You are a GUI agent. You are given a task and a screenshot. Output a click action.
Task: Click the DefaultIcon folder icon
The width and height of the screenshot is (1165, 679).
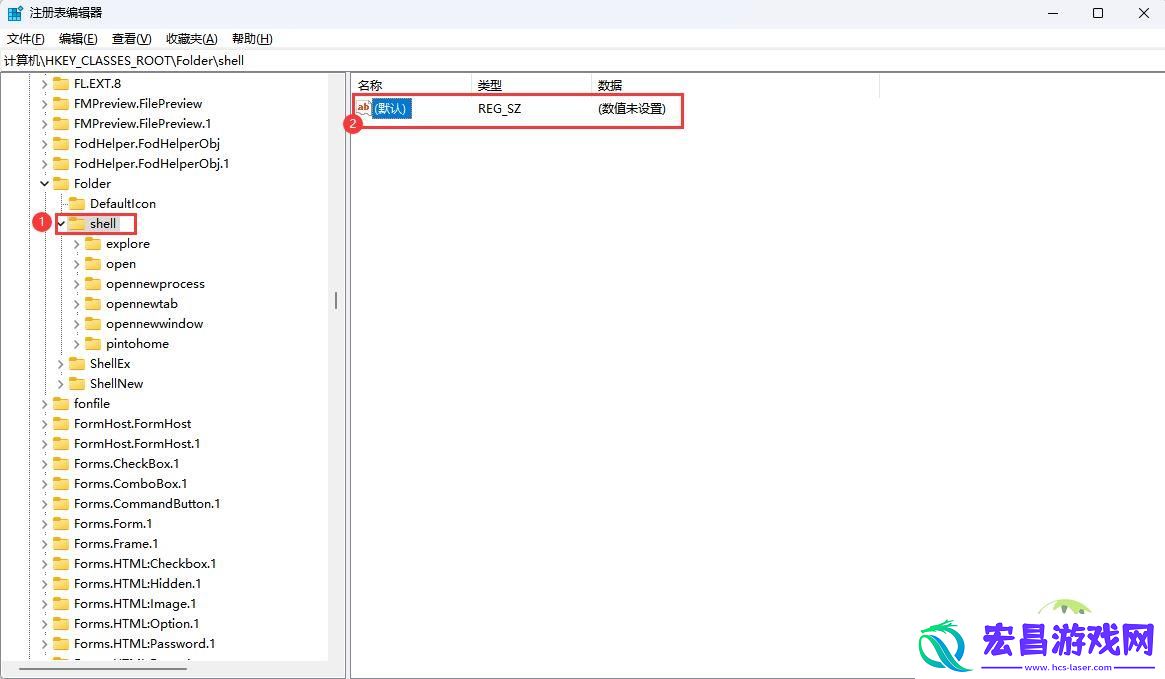77,204
